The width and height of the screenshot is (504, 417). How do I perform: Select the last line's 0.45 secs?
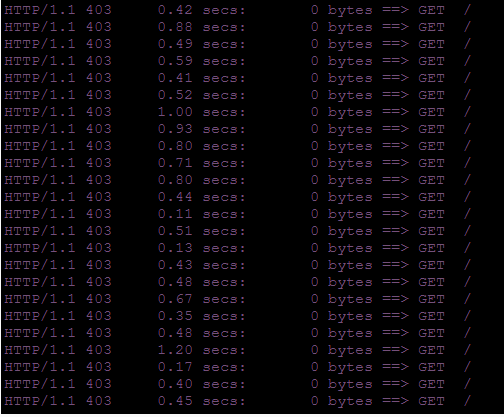click(x=201, y=401)
